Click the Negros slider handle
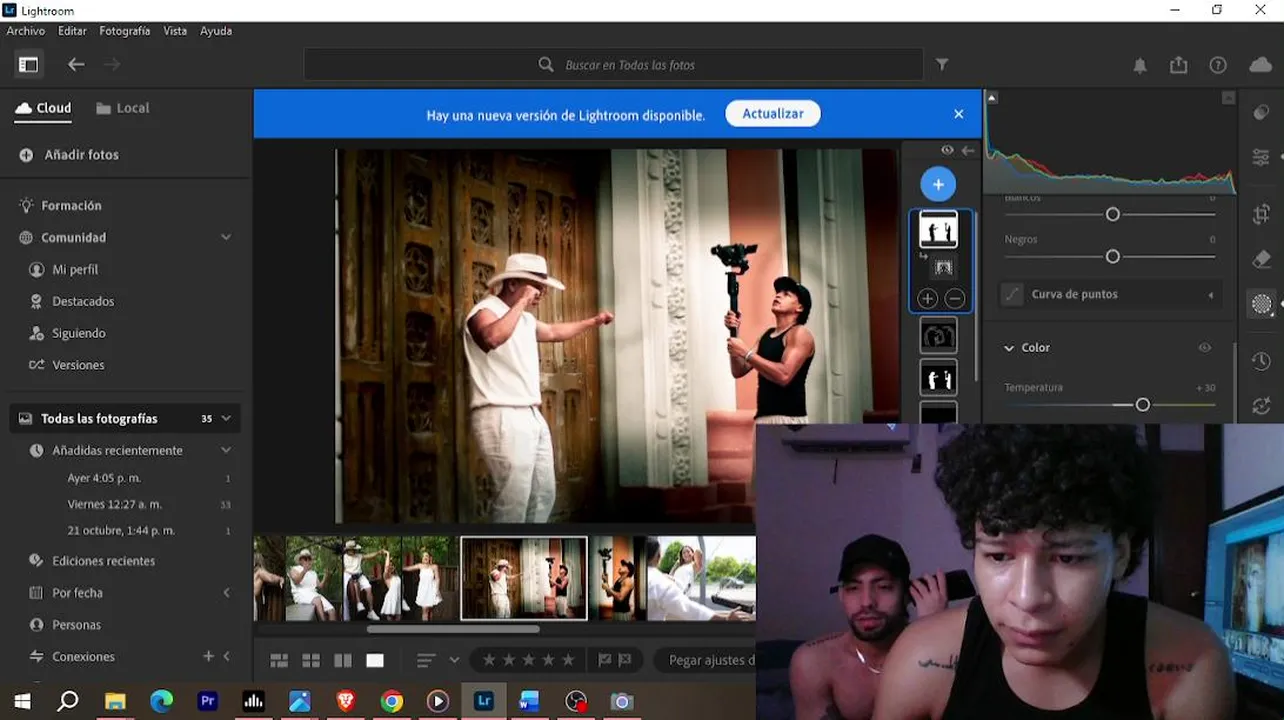This screenshot has height=720, width=1284. coord(1112,257)
